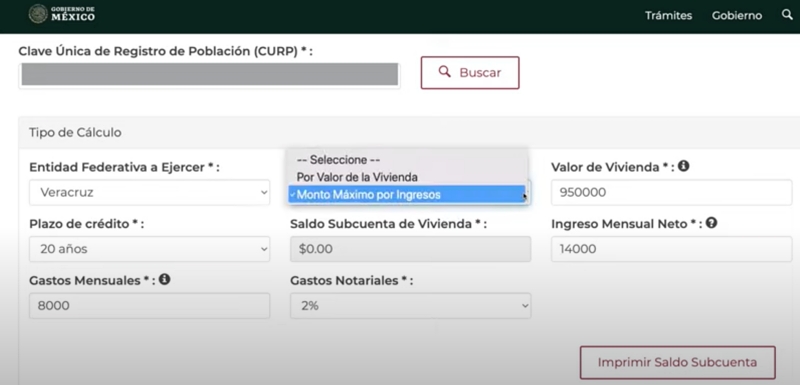The image size is (800, 385).
Task: Open the Gobierno de México logo link
Action: 62,14
